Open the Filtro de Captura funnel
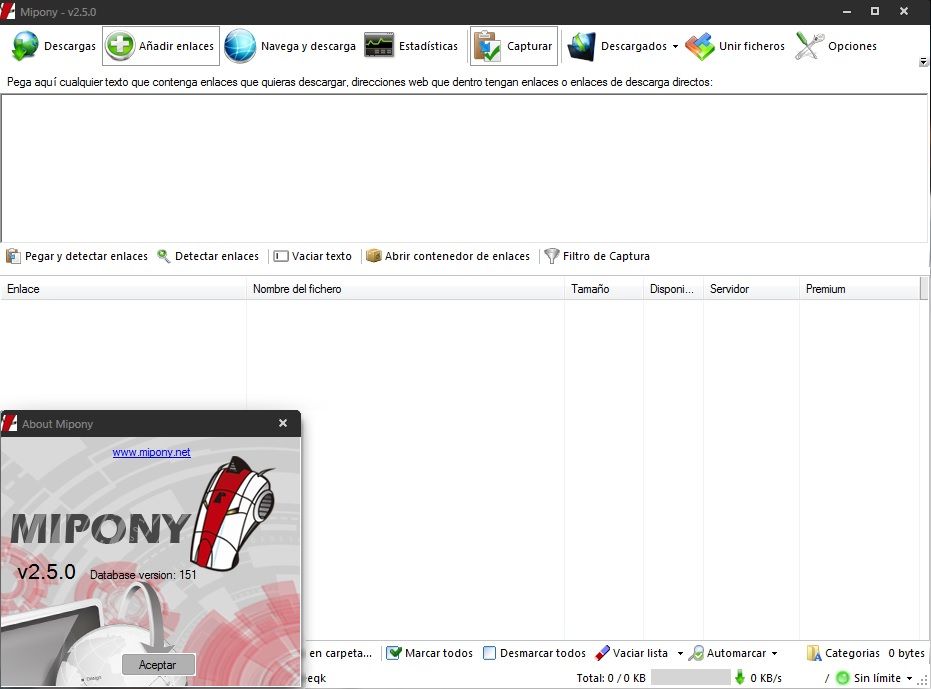Image resolution: width=931 pixels, height=689 pixels. click(x=597, y=256)
